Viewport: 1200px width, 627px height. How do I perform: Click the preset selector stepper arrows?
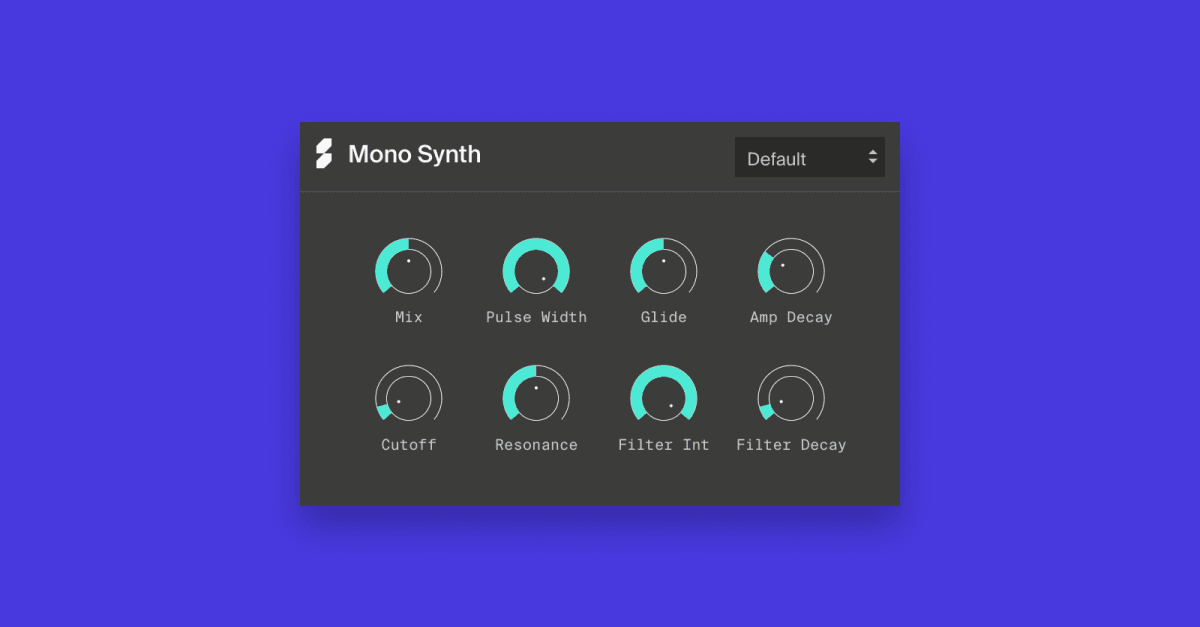tap(871, 157)
